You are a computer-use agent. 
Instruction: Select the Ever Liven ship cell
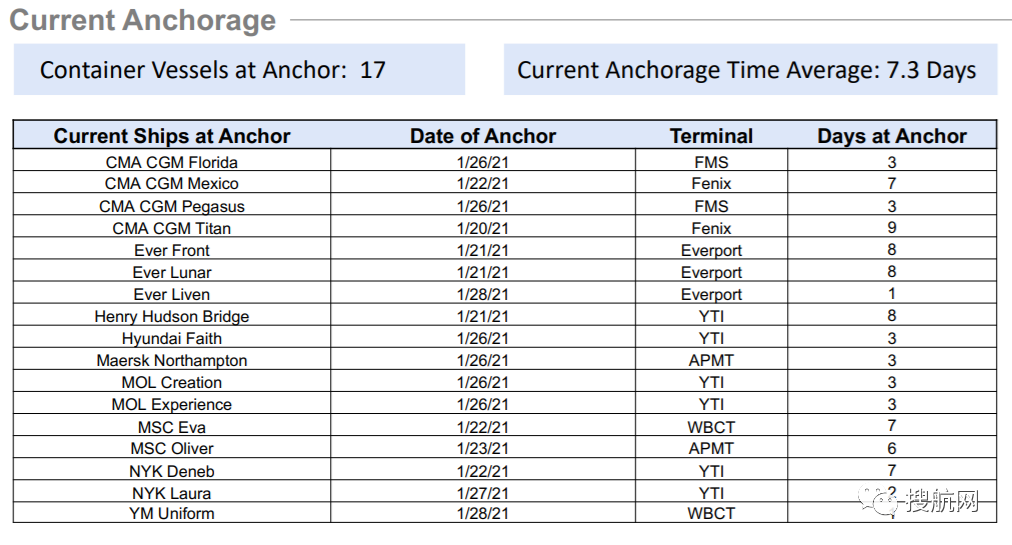coord(172,294)
